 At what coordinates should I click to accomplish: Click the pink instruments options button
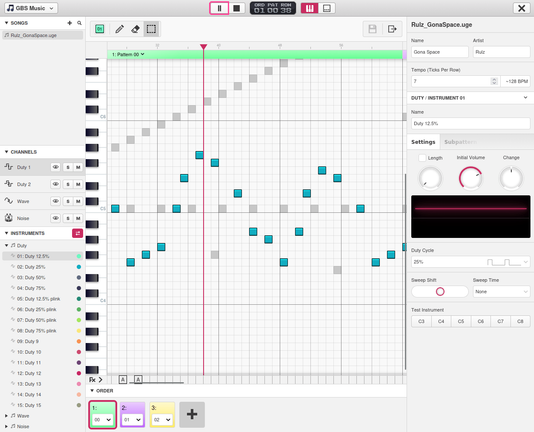(x=77, y=233)
